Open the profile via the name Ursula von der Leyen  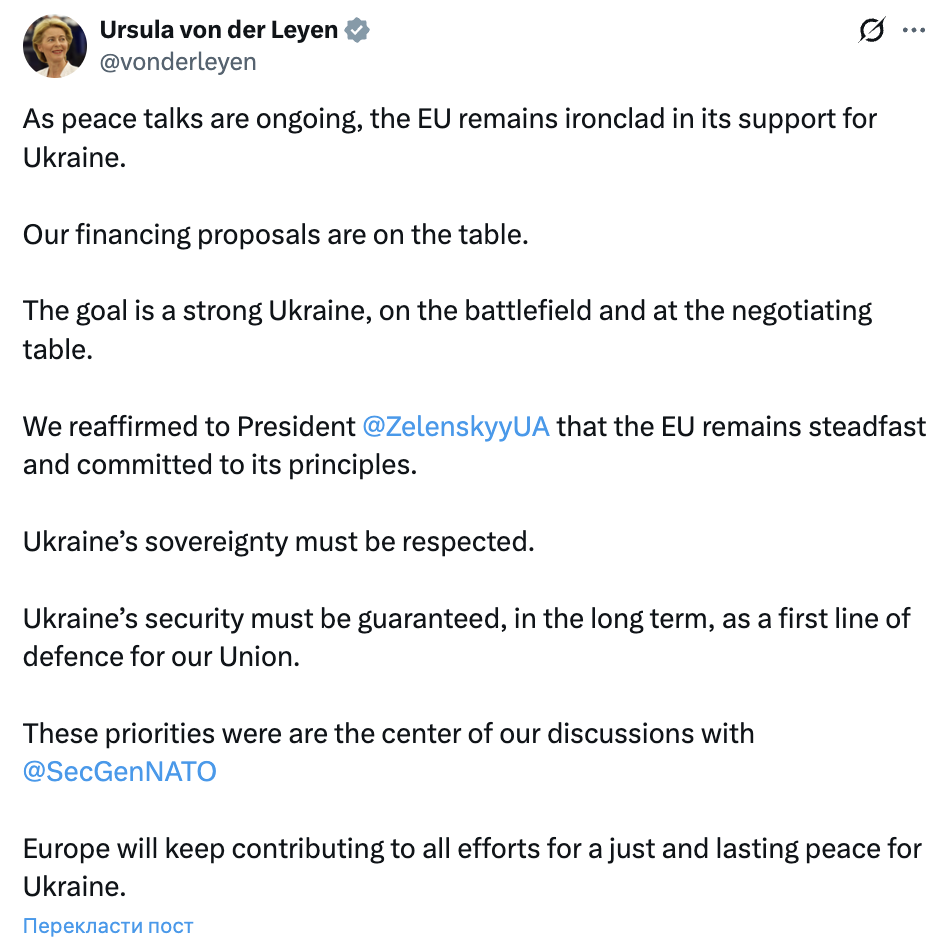[218, 29]
